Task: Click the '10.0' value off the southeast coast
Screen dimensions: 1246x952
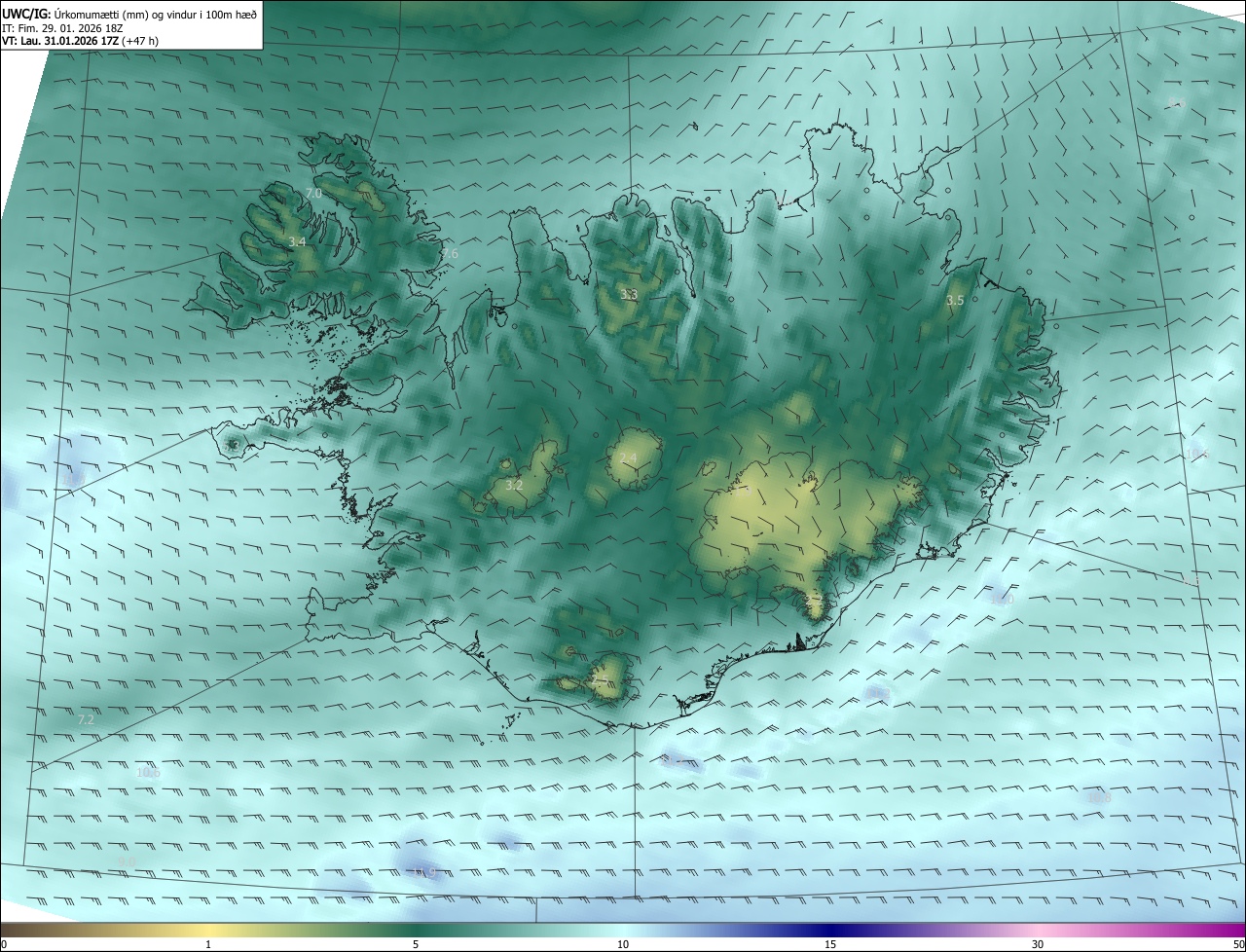Action: click(1002, 599)
